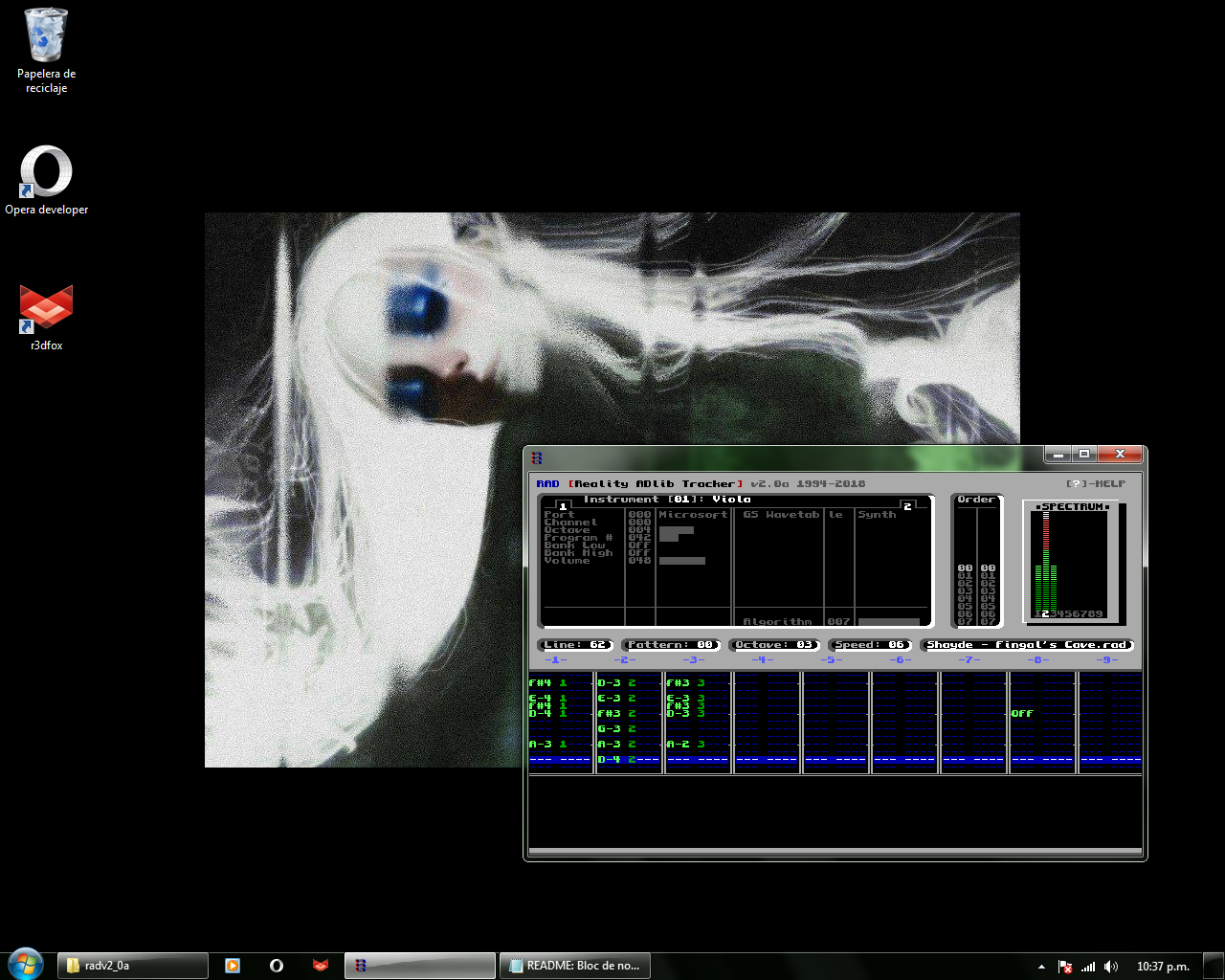Click the Algorithm value bar
This screenshot has height=980, width=1225.
coord(888,621)
